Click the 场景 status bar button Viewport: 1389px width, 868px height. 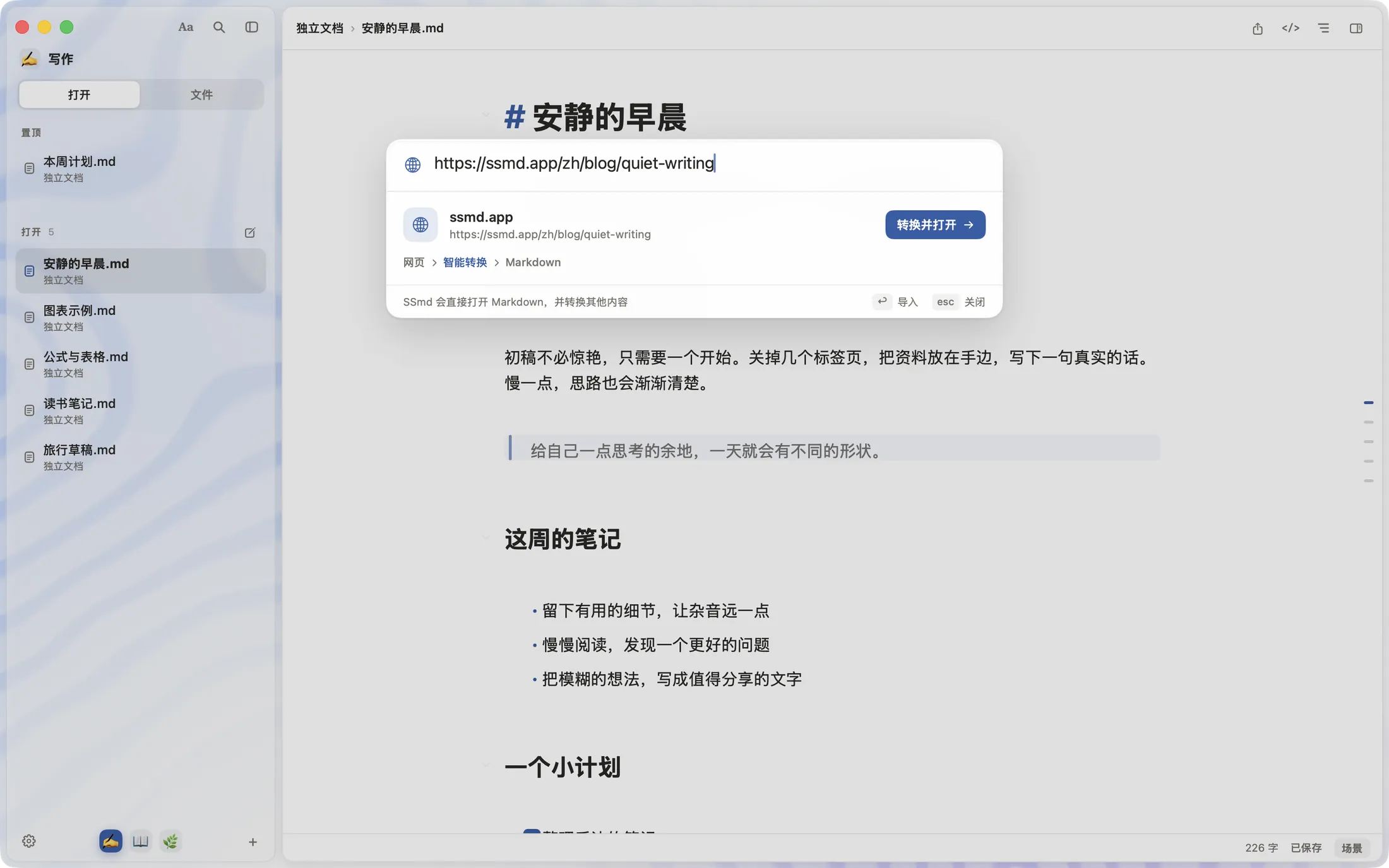(x=1352, y=848)
